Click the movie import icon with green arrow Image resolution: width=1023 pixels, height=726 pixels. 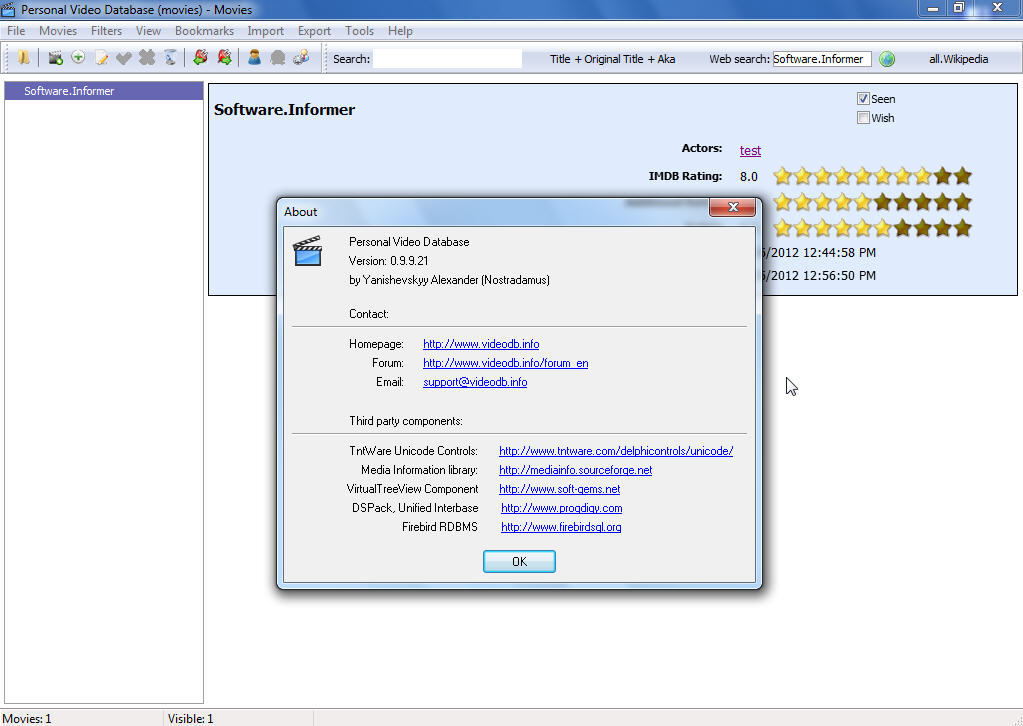200,57
